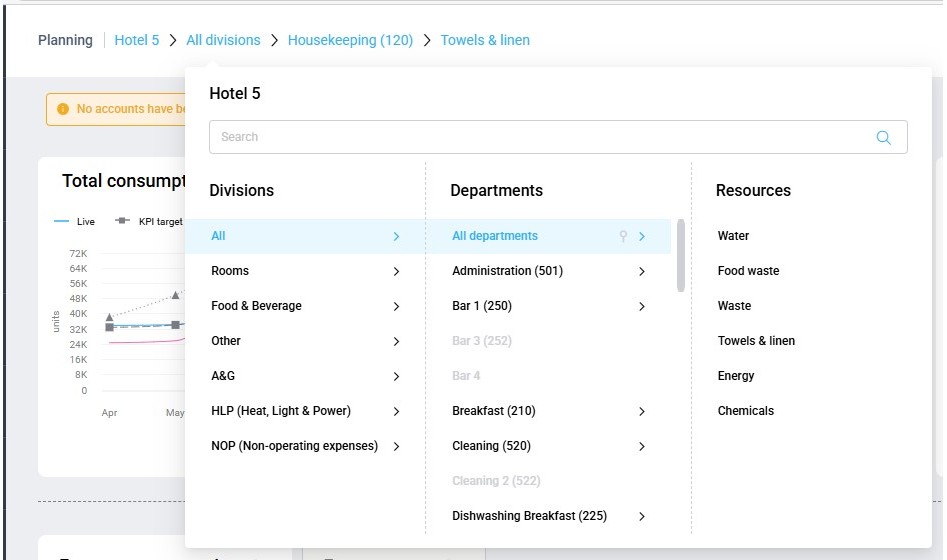Choose the Towels & linen resource
Screen dimensions: 947x560
click(756, 341)
